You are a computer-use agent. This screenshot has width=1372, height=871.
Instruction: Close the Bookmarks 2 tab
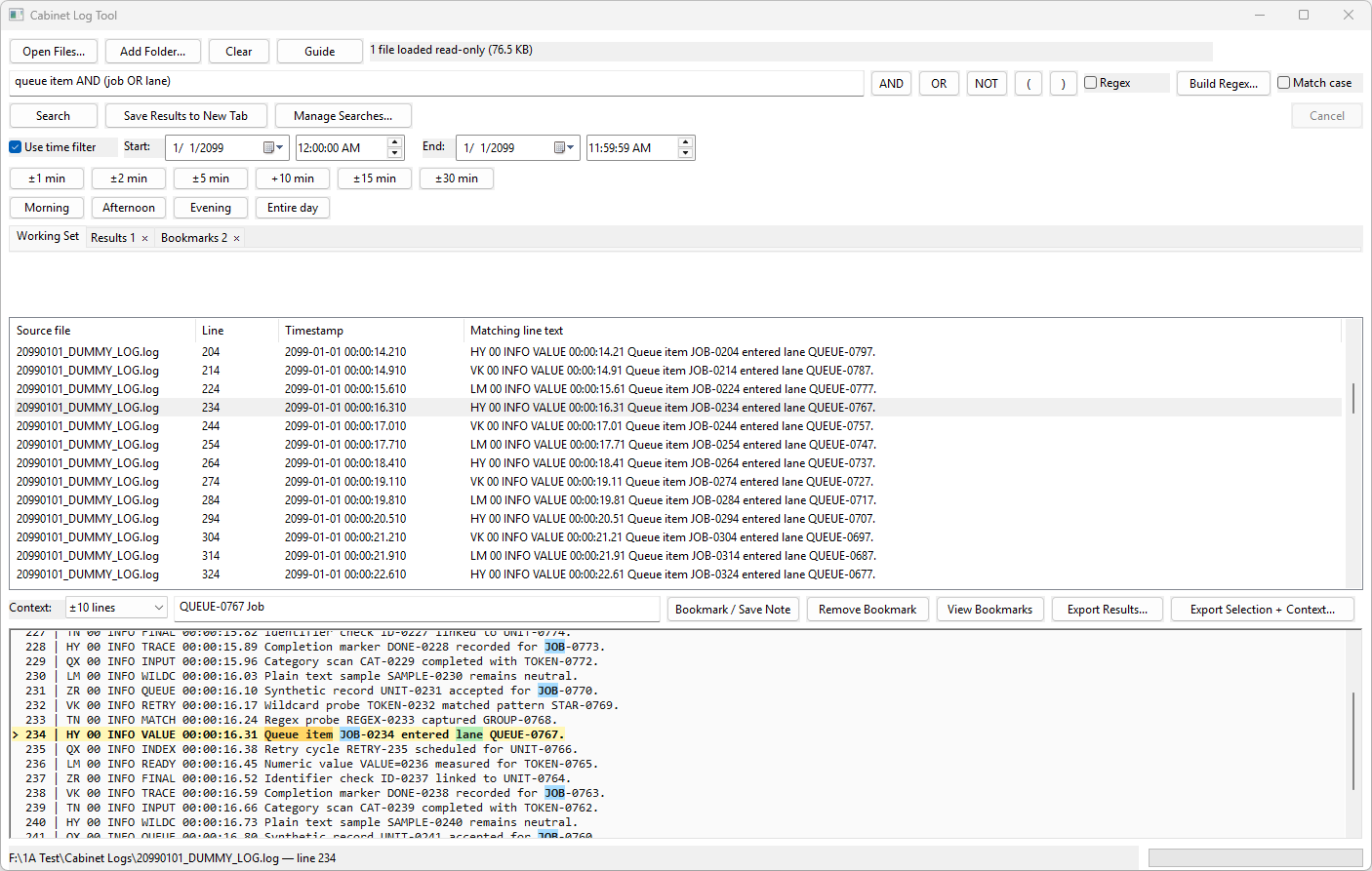tap(236, 238)
